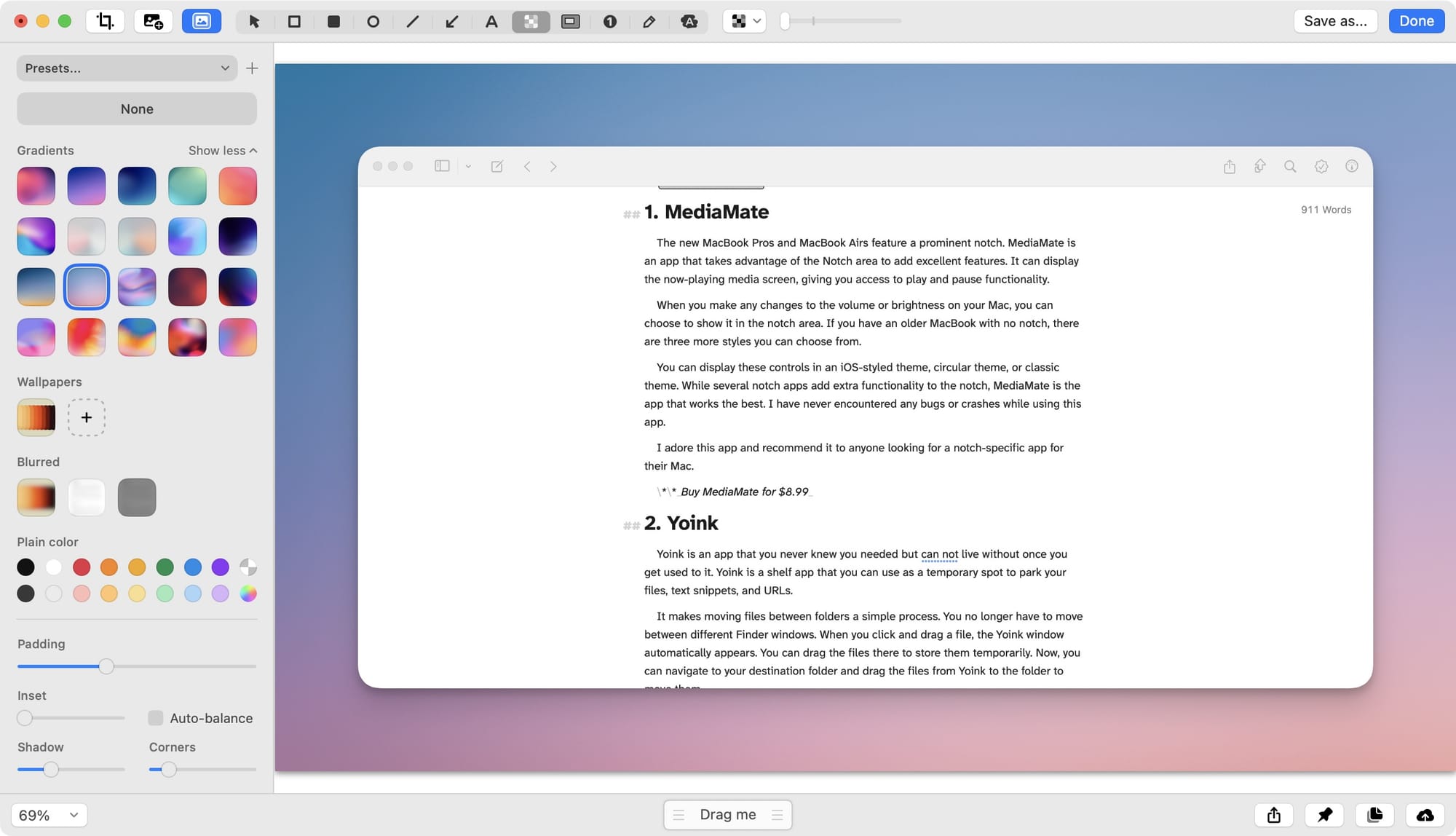Choose the teal green gradient swatch

(187, 186)
